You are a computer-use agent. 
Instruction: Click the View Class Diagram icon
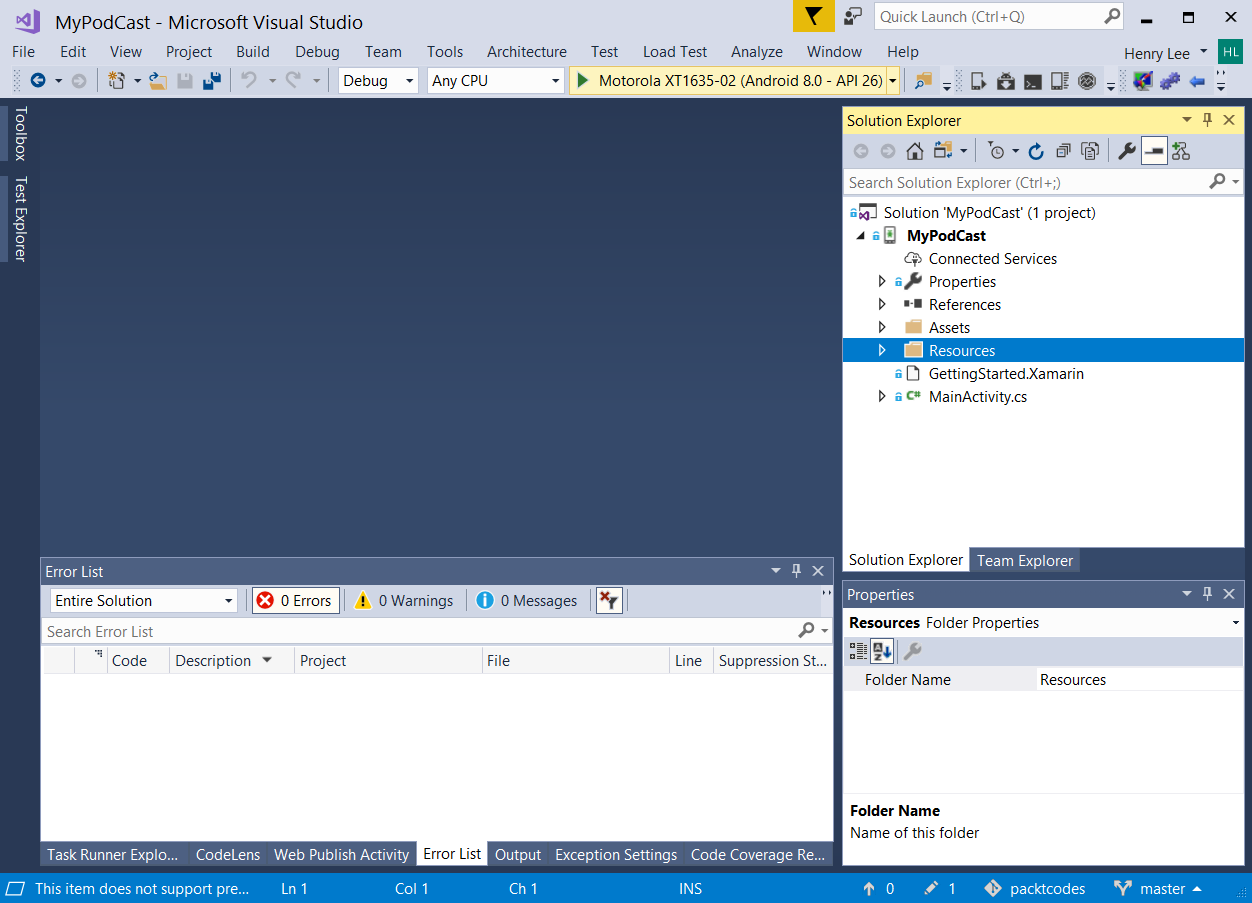click(x=1181, y=151)
